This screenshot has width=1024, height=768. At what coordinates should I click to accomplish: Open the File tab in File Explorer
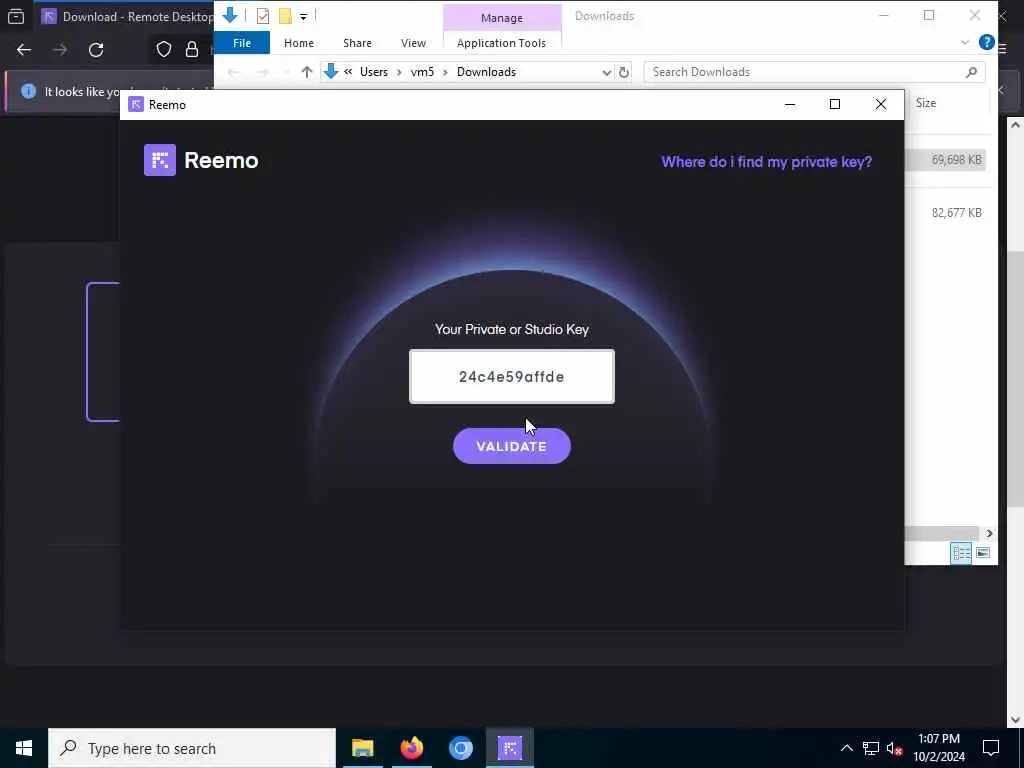[242, 43]
